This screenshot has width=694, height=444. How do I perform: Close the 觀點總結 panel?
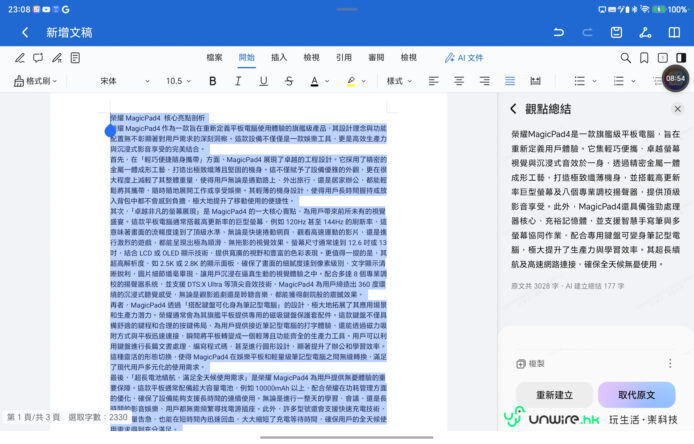click(x=677, y=109)
